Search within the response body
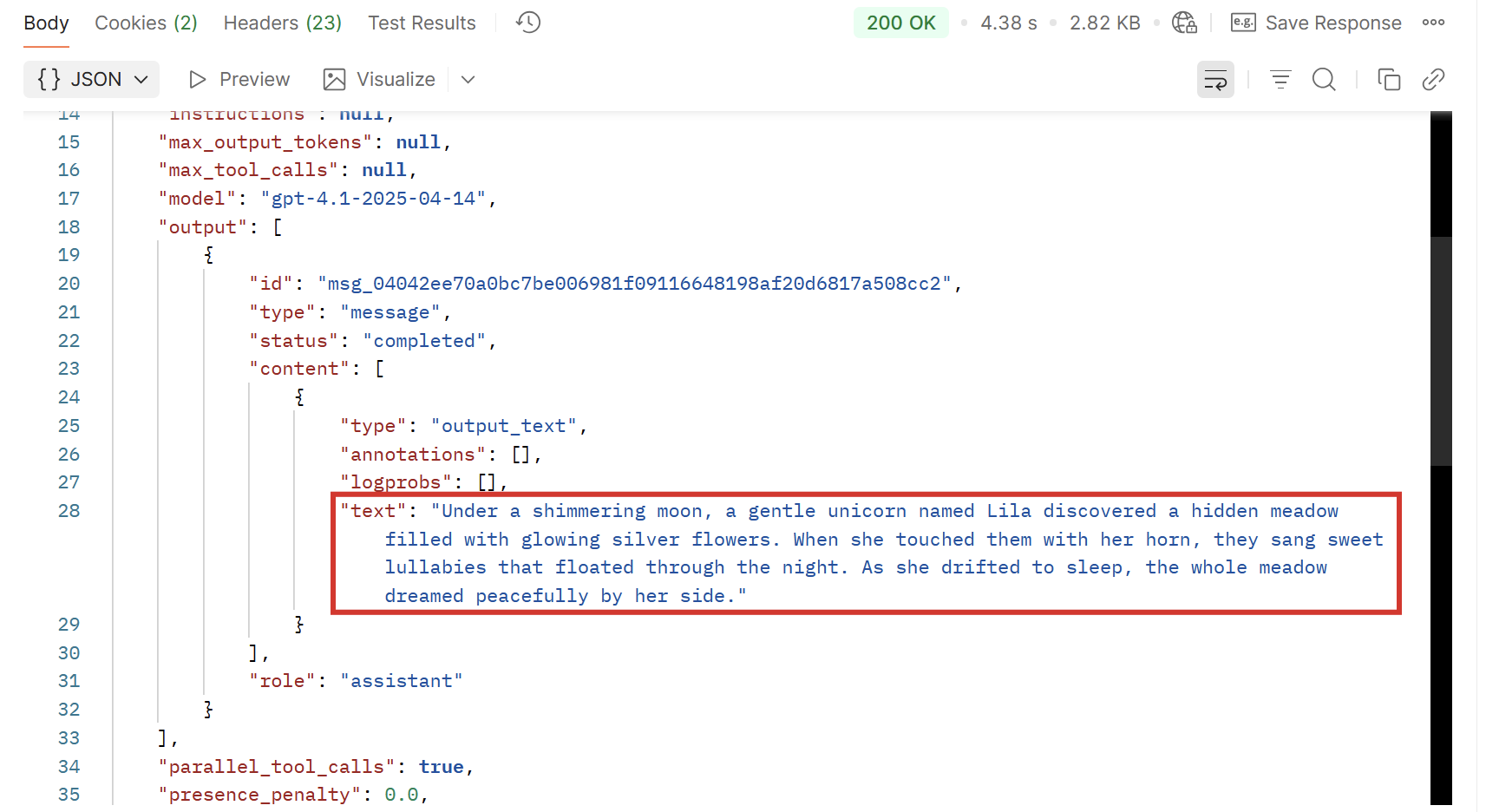 coord(1324,80)
